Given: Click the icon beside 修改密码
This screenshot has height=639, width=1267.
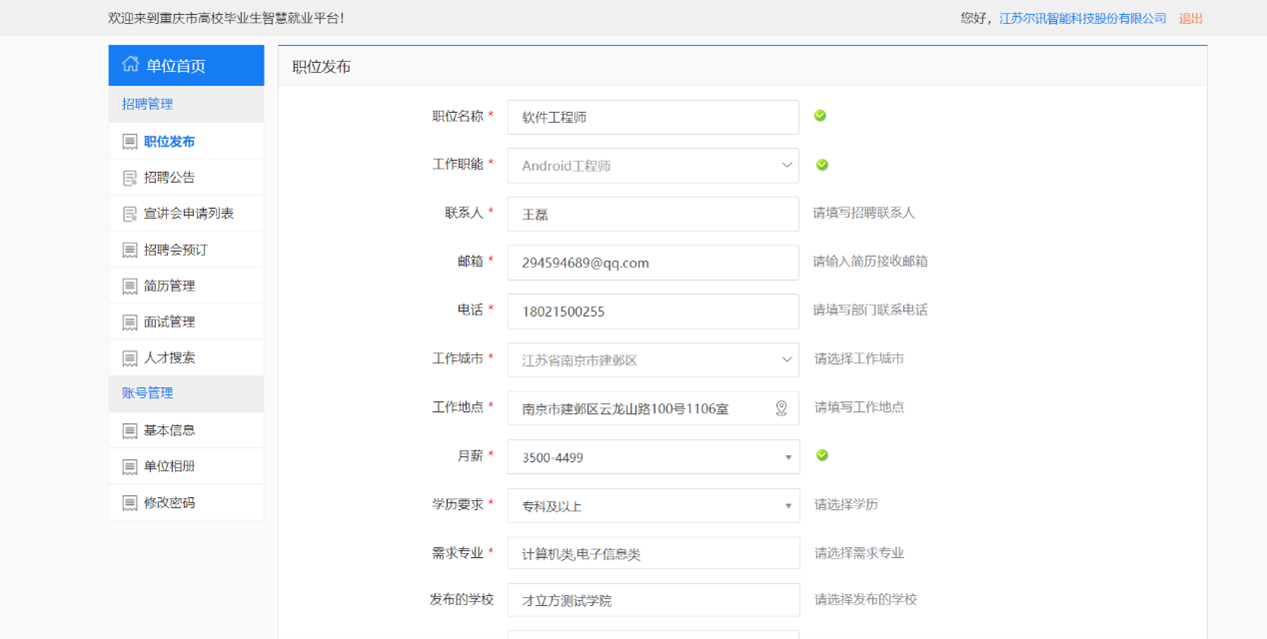Looking at the screenshot, I should 129,503.
